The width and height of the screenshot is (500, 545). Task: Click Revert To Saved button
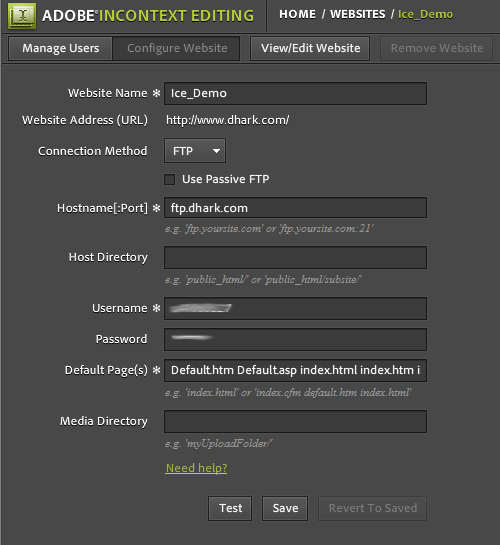pos(372,508)
